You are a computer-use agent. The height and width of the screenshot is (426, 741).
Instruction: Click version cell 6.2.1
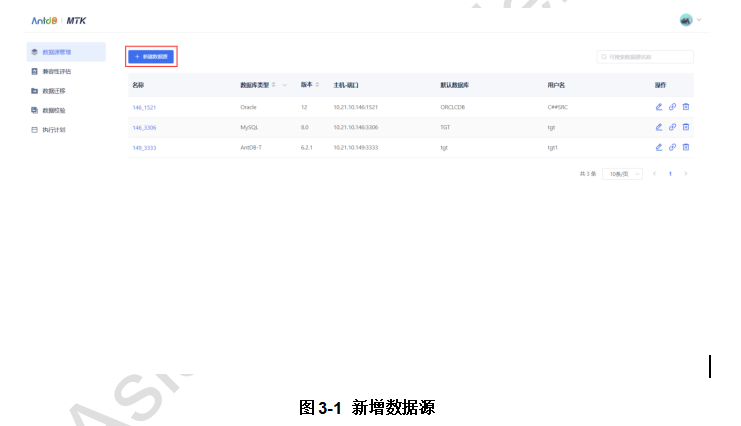(306, 148)
